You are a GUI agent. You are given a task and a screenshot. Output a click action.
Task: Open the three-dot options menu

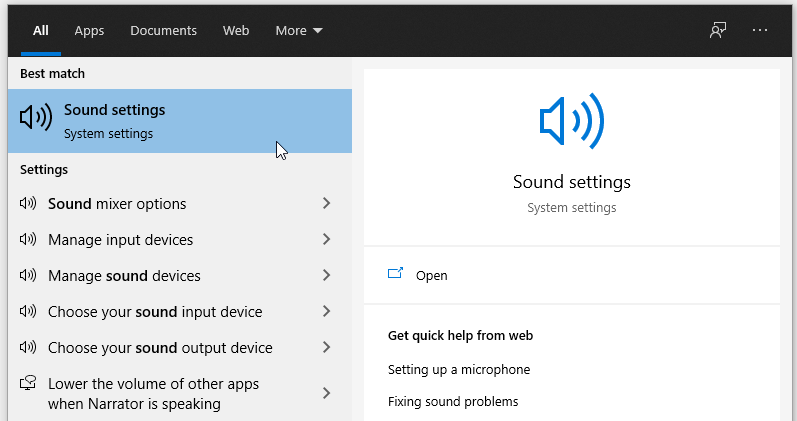pos(760,31)
